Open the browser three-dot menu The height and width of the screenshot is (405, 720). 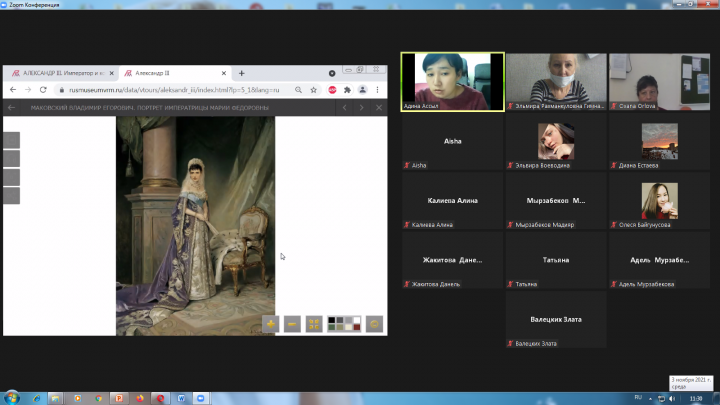click(x=377, y=90)
